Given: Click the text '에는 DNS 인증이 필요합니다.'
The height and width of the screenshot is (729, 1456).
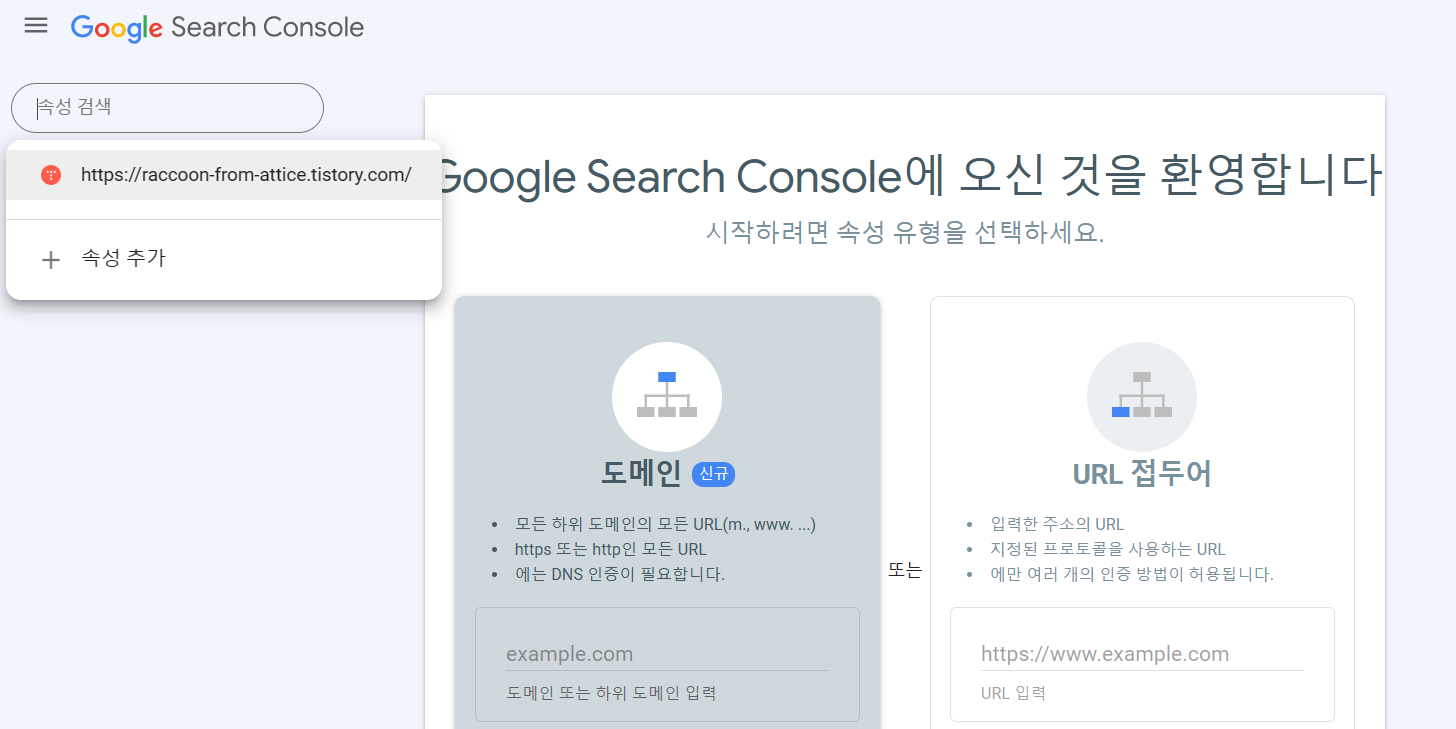Looking at the screenshot, I should (x=620, y=574).
